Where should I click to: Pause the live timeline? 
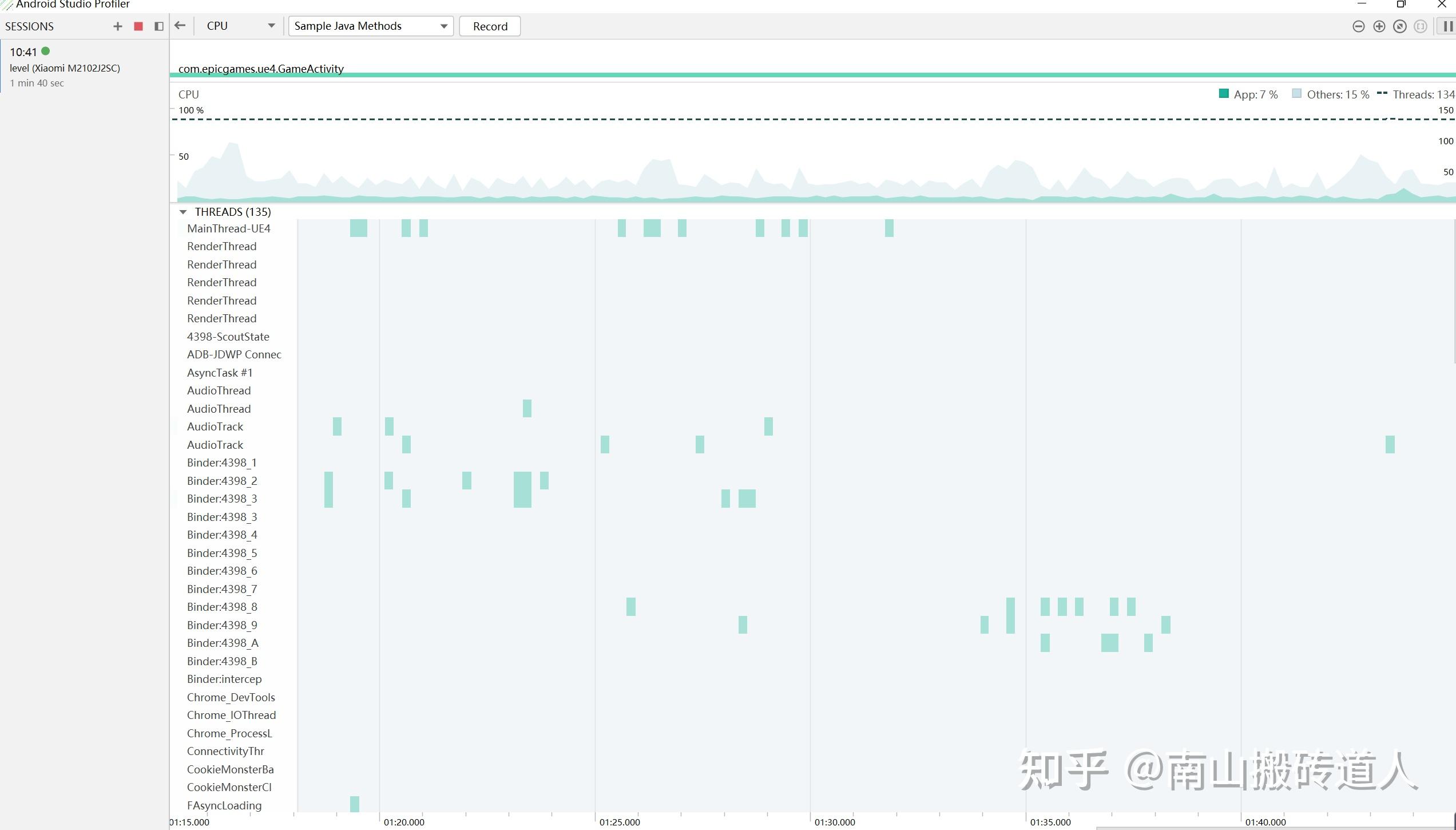point(1447,26)
